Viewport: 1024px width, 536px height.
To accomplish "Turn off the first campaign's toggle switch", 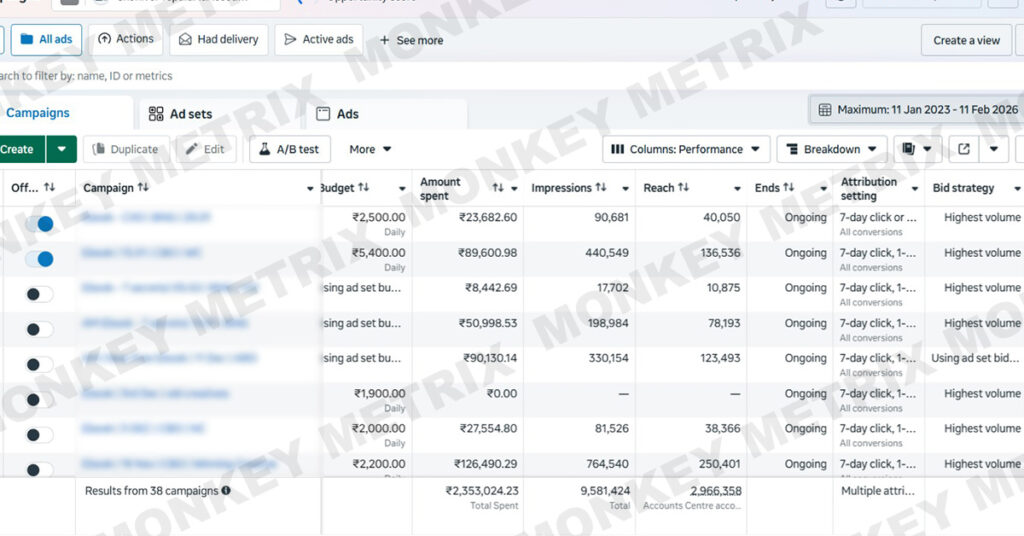I will (x=39, y=224).
